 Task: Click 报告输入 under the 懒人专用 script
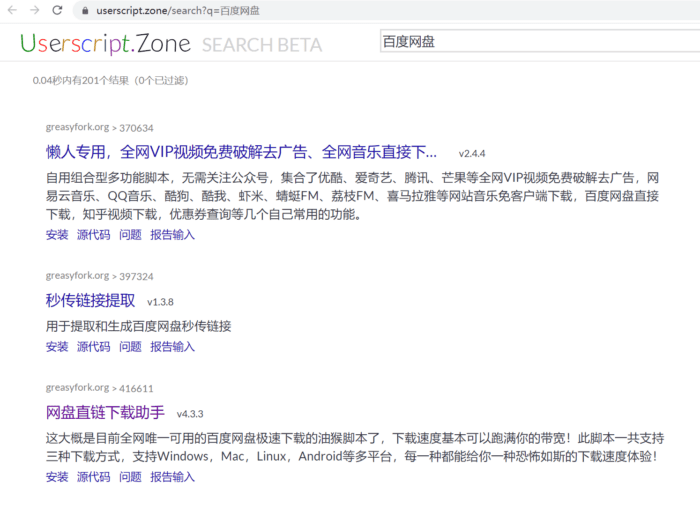coord(172,235)
